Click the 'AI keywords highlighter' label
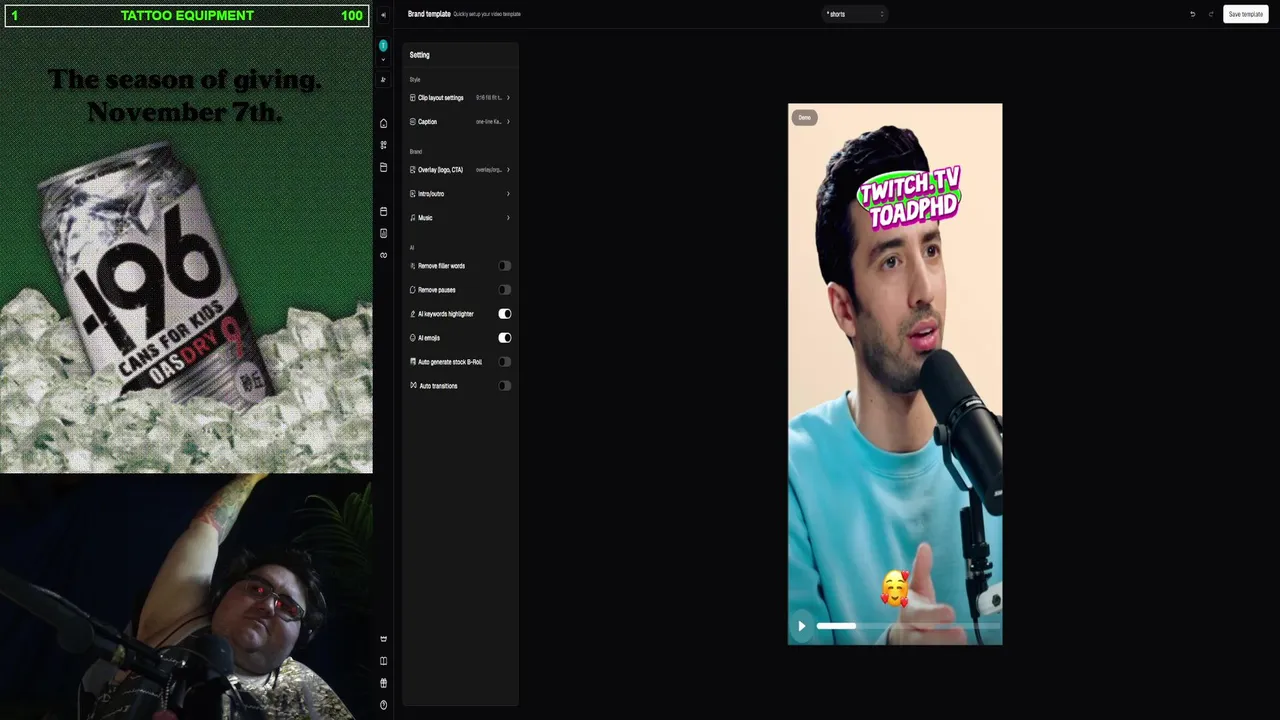 (446, 314)
